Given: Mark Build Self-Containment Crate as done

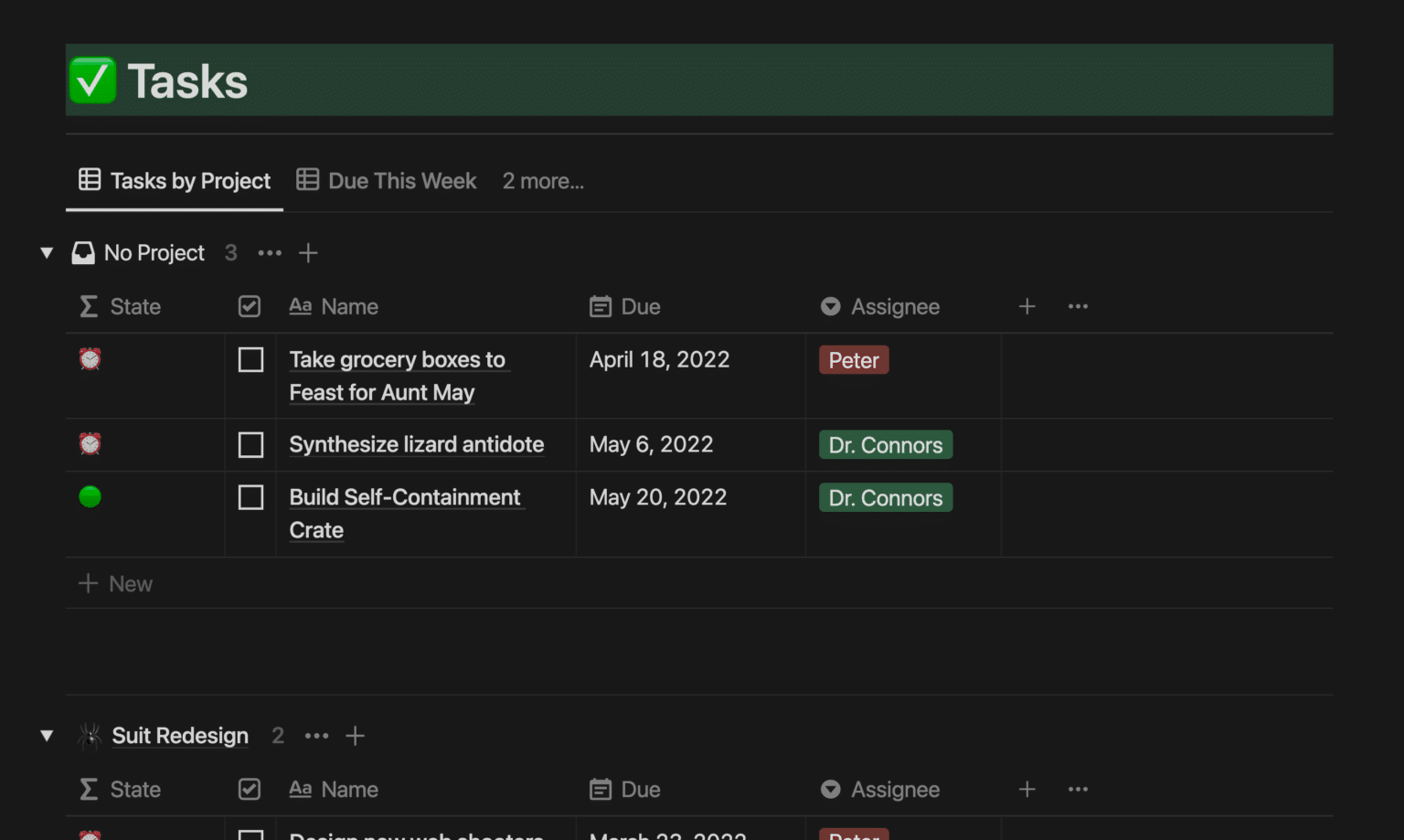Looking at the screenshot, I should click(x=250, y=496).
